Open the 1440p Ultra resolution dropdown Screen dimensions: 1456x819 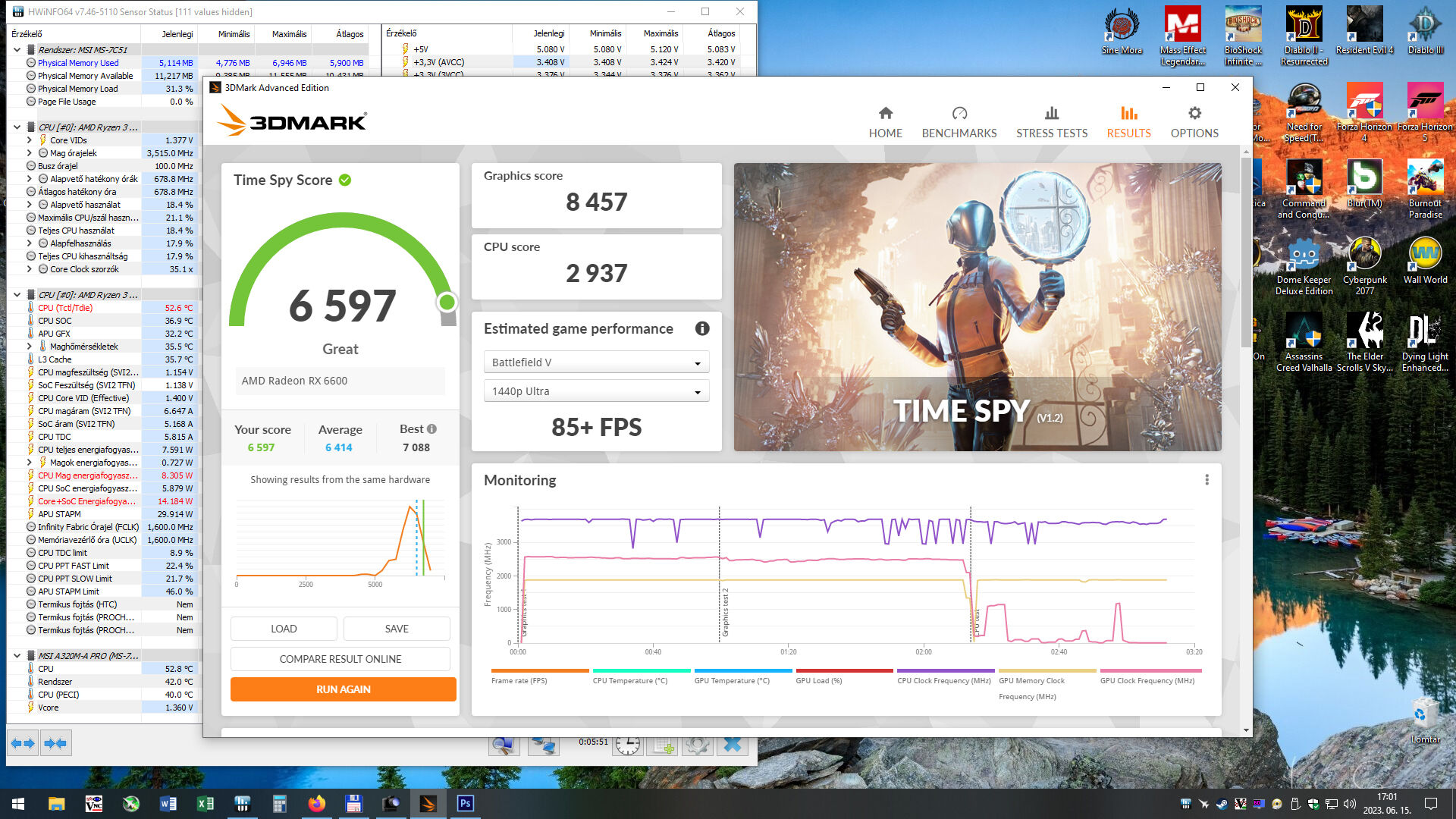click(596, 391)
